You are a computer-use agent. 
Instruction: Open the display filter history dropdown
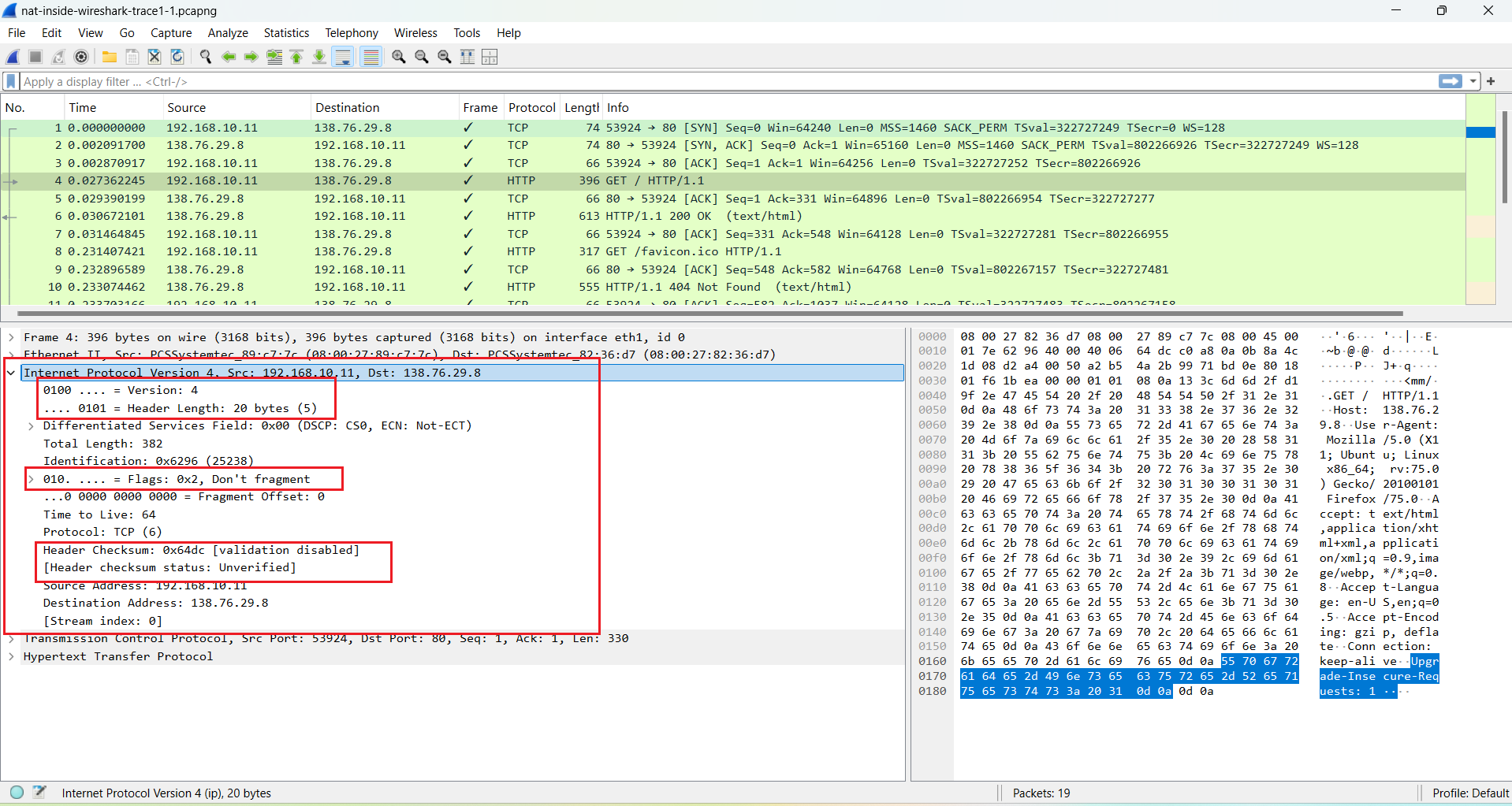coord(1473,81)
